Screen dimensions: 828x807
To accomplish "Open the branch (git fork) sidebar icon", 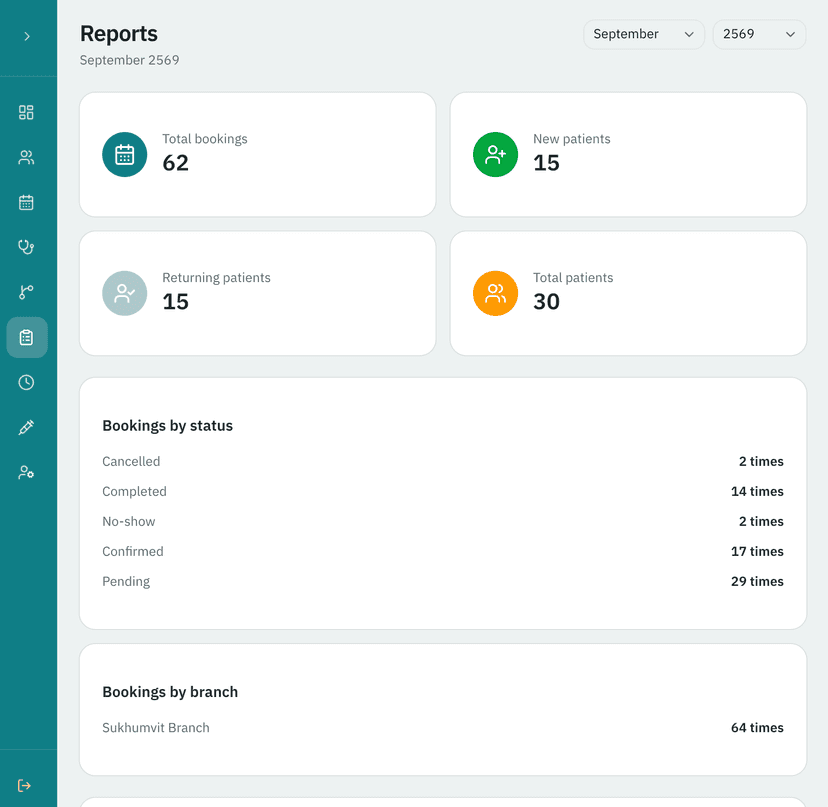I will pos(26,292).
